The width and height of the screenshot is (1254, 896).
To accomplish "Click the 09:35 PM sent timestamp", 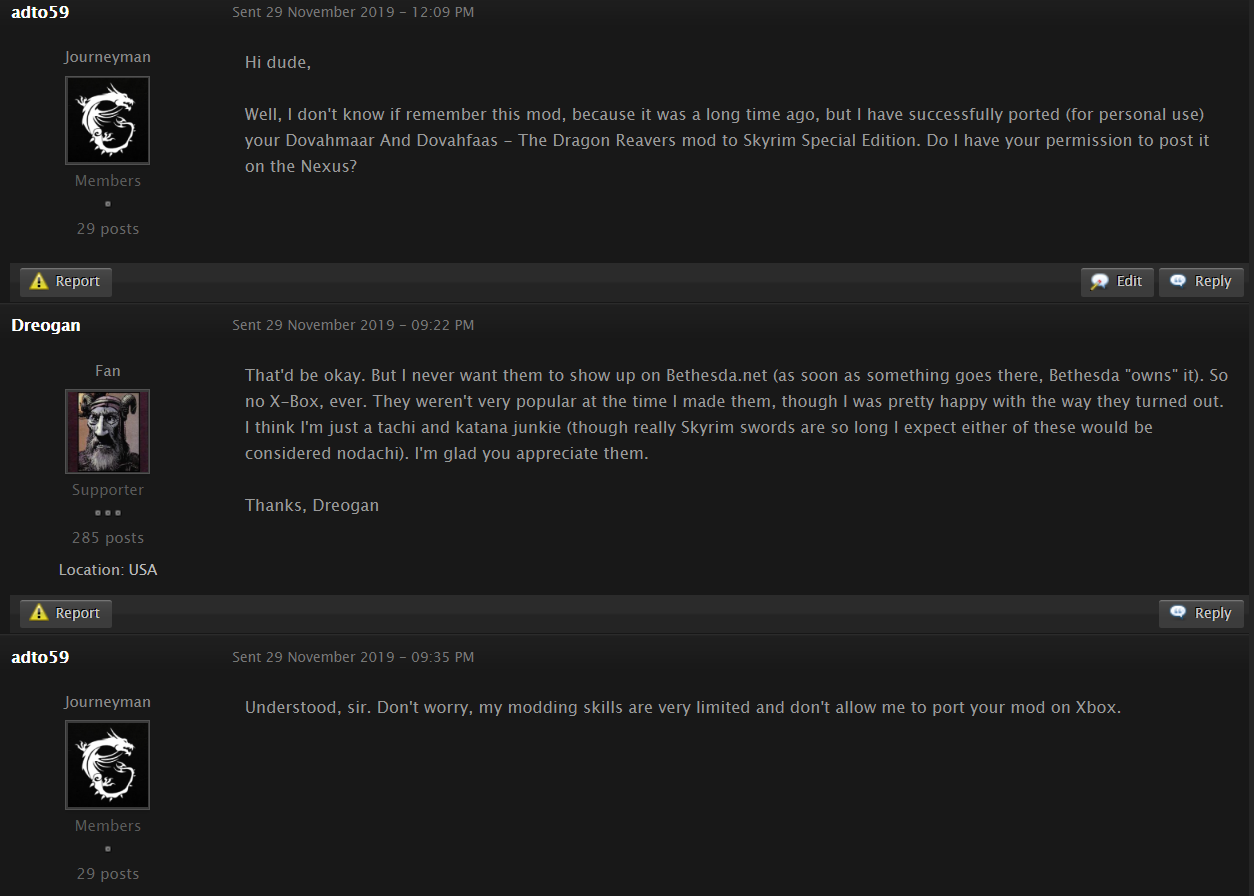I will point(353,657).
